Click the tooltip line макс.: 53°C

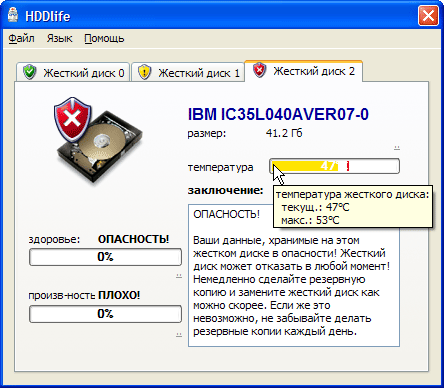click(x=310, y=220)
